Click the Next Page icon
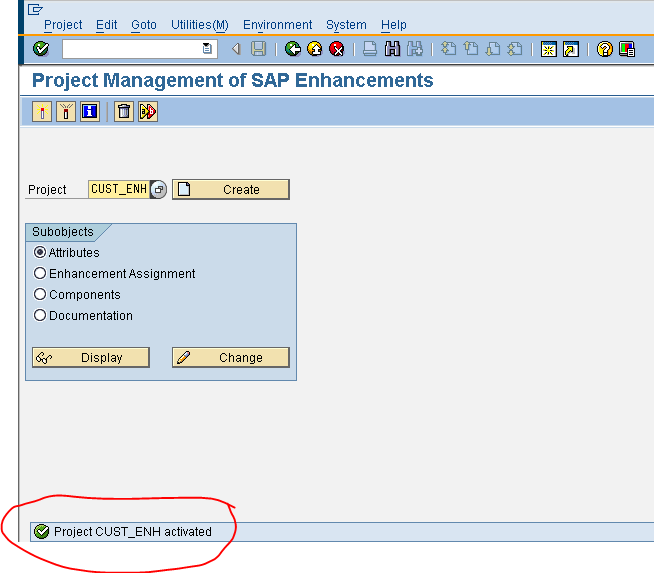Screen dimensions: 654x573 click(x=493, y=49)
